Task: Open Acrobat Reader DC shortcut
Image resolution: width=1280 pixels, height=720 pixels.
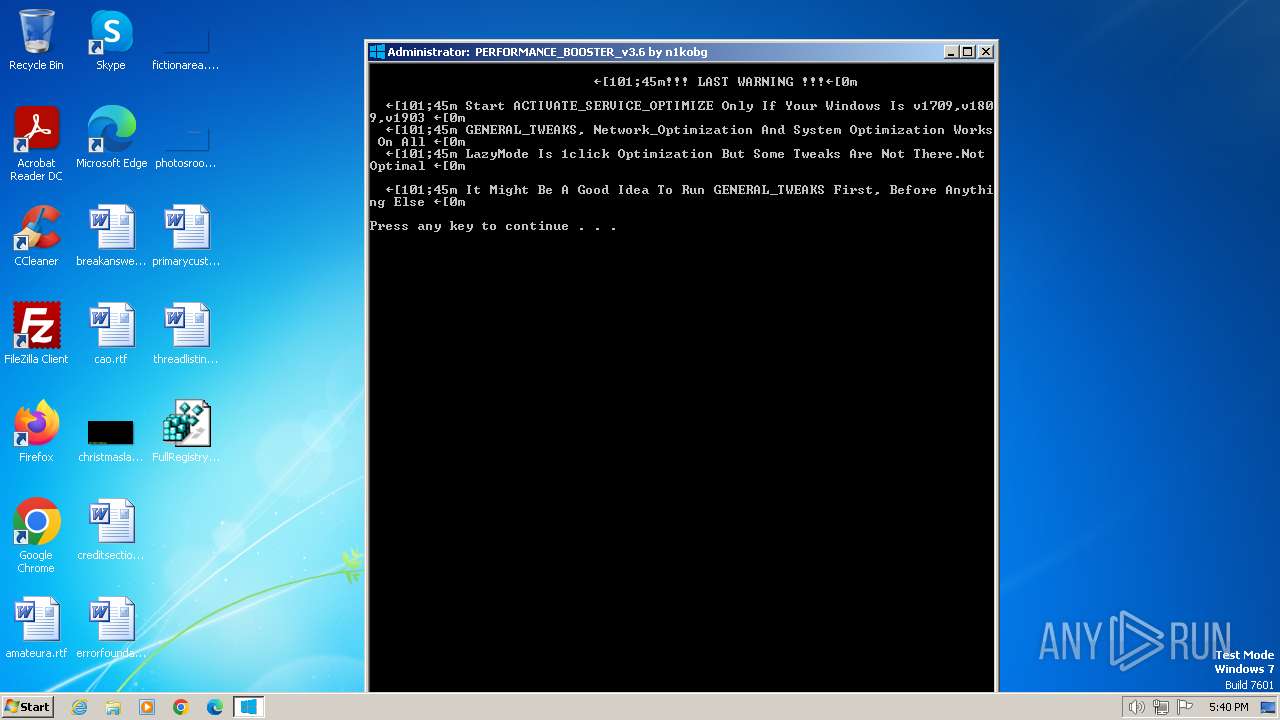Action: click(x=36, y=145)
